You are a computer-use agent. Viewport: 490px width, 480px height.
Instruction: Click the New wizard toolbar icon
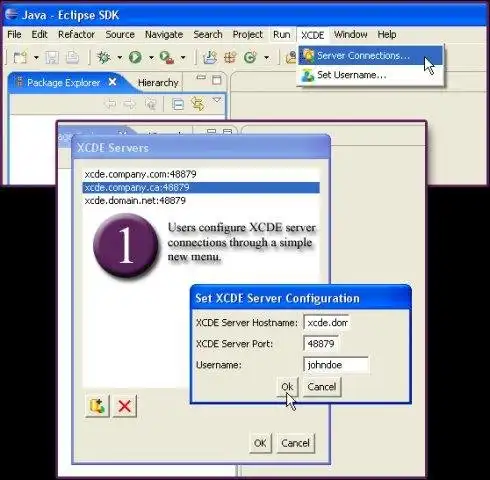tap(20, 58)
